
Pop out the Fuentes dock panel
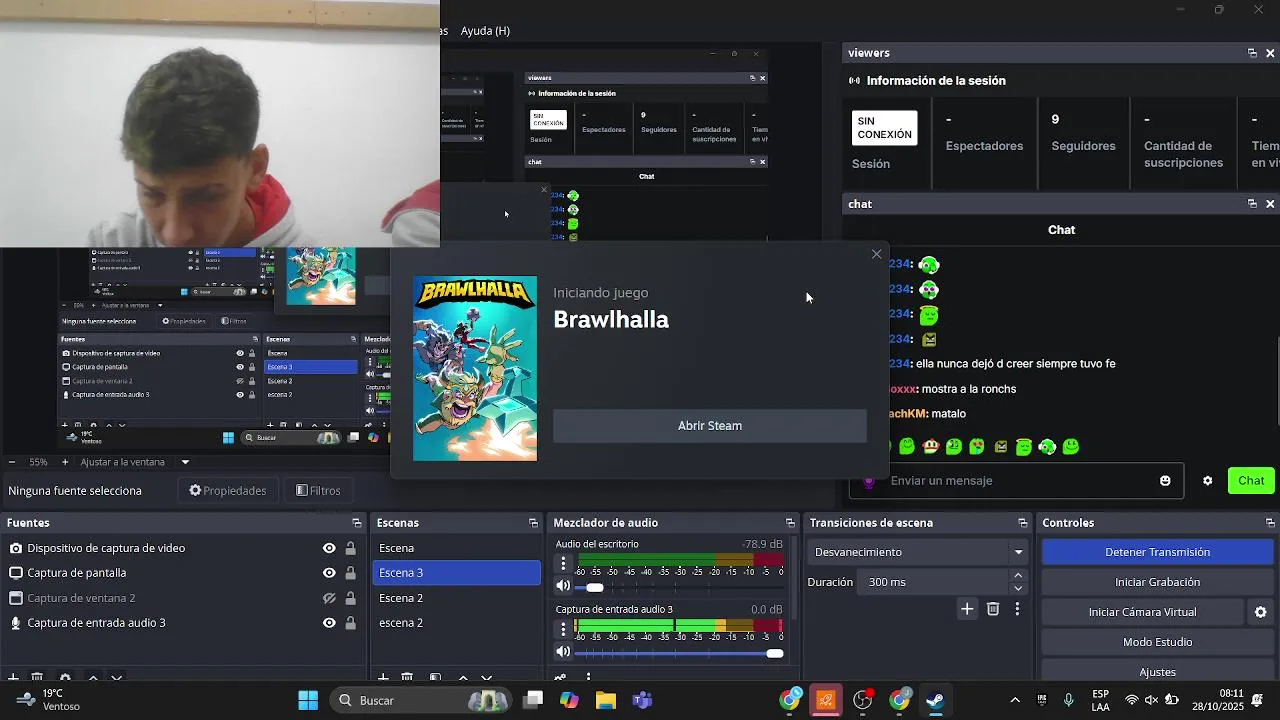click(357, 523)
